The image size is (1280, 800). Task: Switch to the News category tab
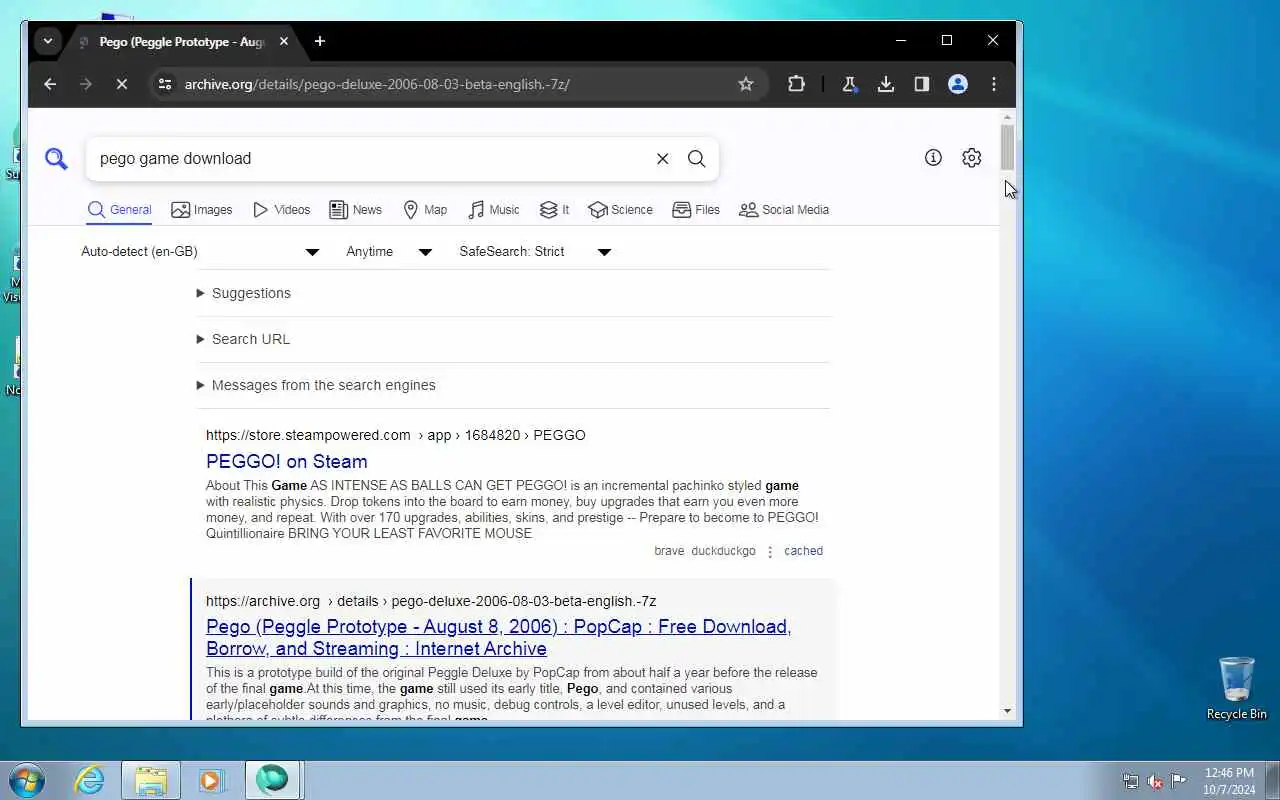pyautogui.click(x=355, y=210)
